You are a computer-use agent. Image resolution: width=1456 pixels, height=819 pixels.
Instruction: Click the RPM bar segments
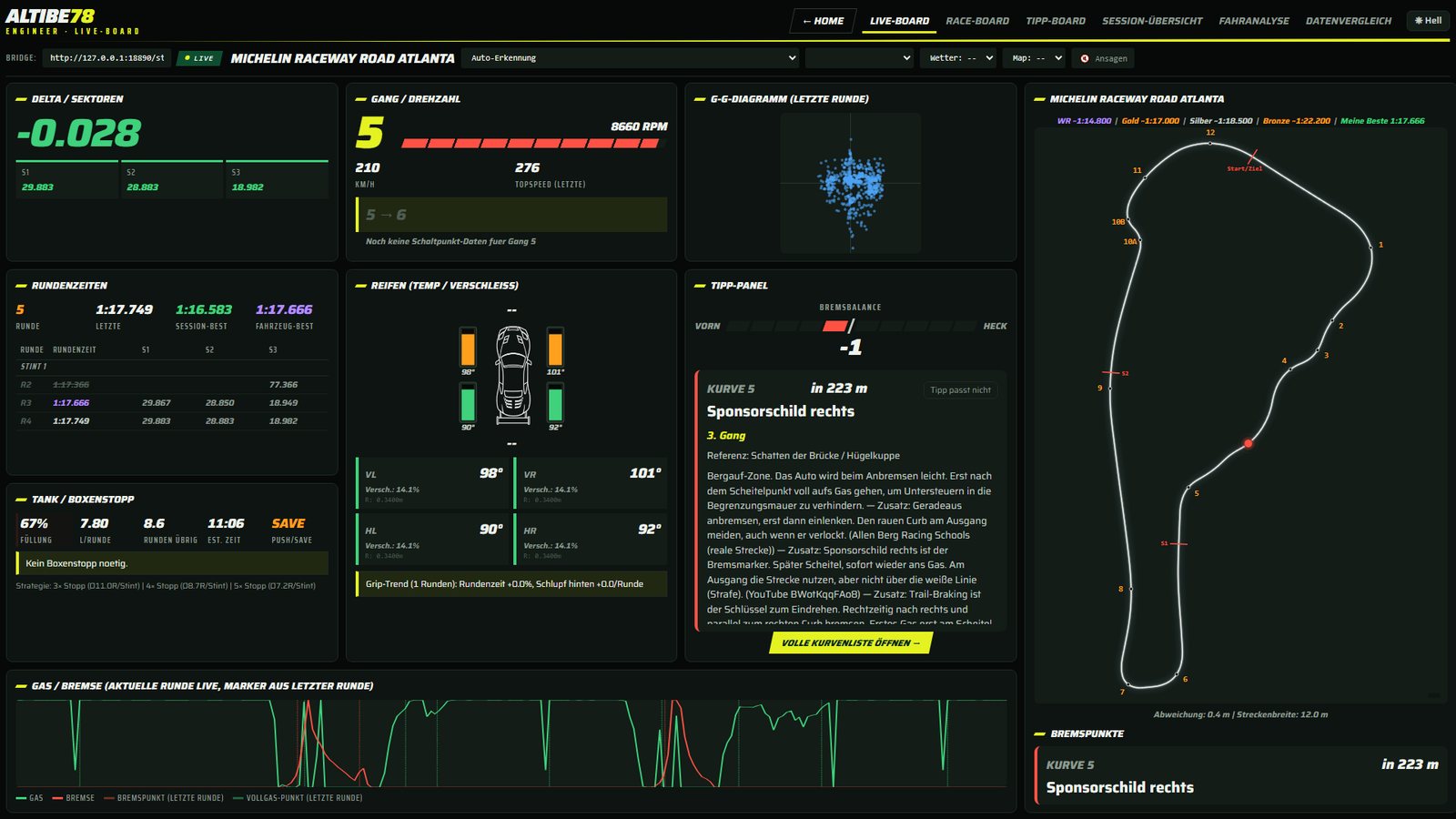pos(534,143)
